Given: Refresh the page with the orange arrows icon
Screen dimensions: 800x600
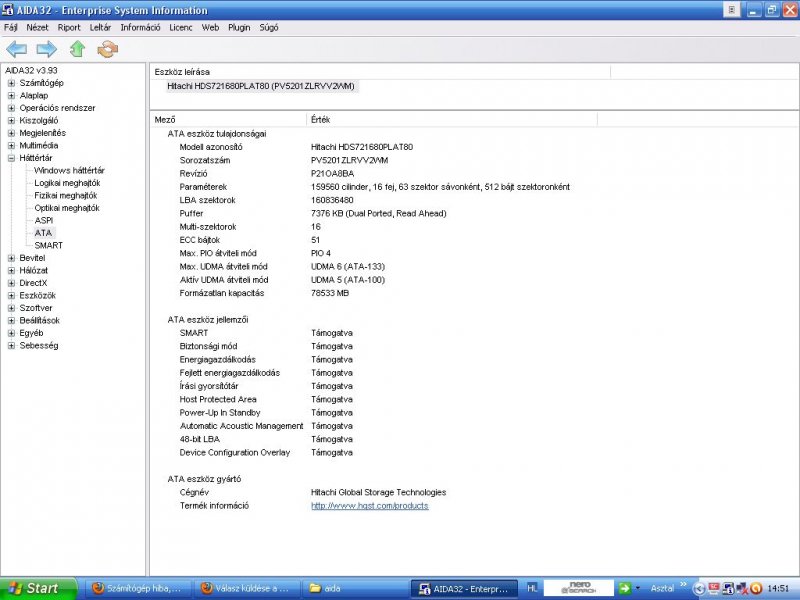Looking at the screenshot, I should click(x=107, y=49).
